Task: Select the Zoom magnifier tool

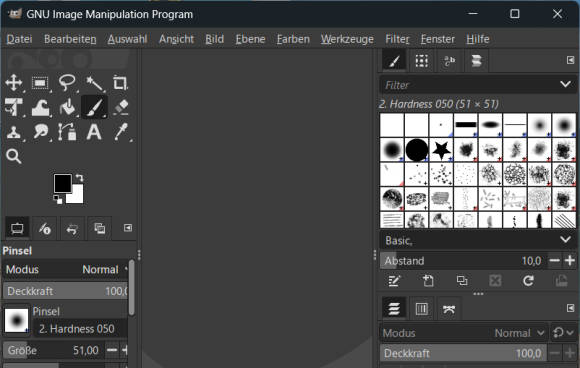Action: click(14, 156)
